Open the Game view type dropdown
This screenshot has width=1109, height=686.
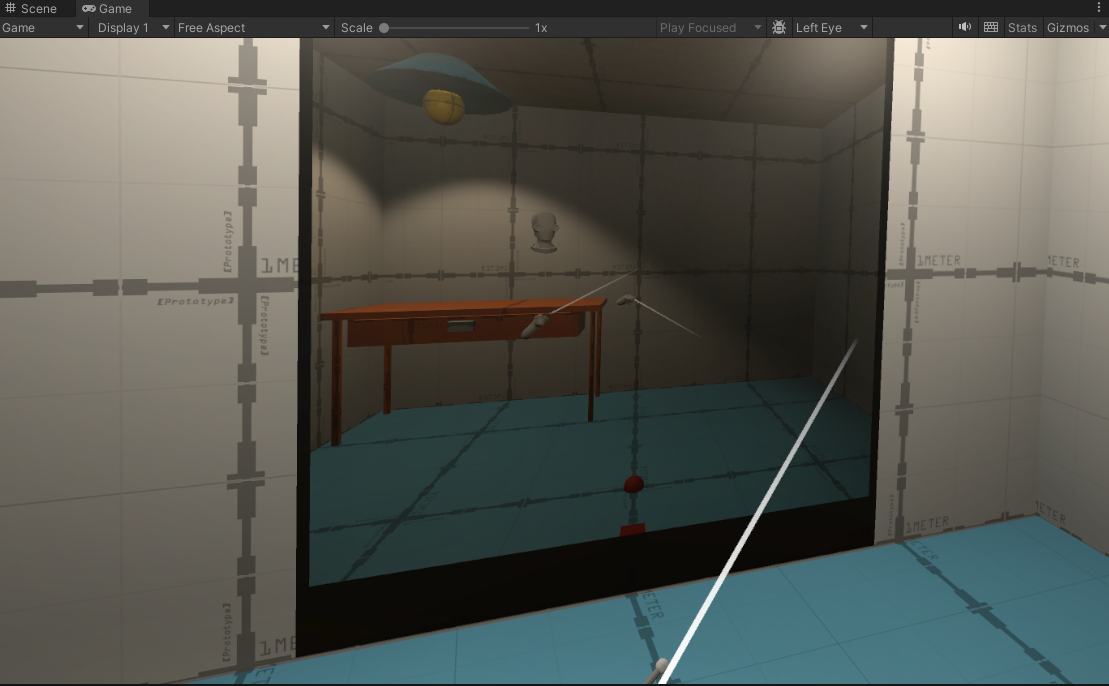coord(43,28)
